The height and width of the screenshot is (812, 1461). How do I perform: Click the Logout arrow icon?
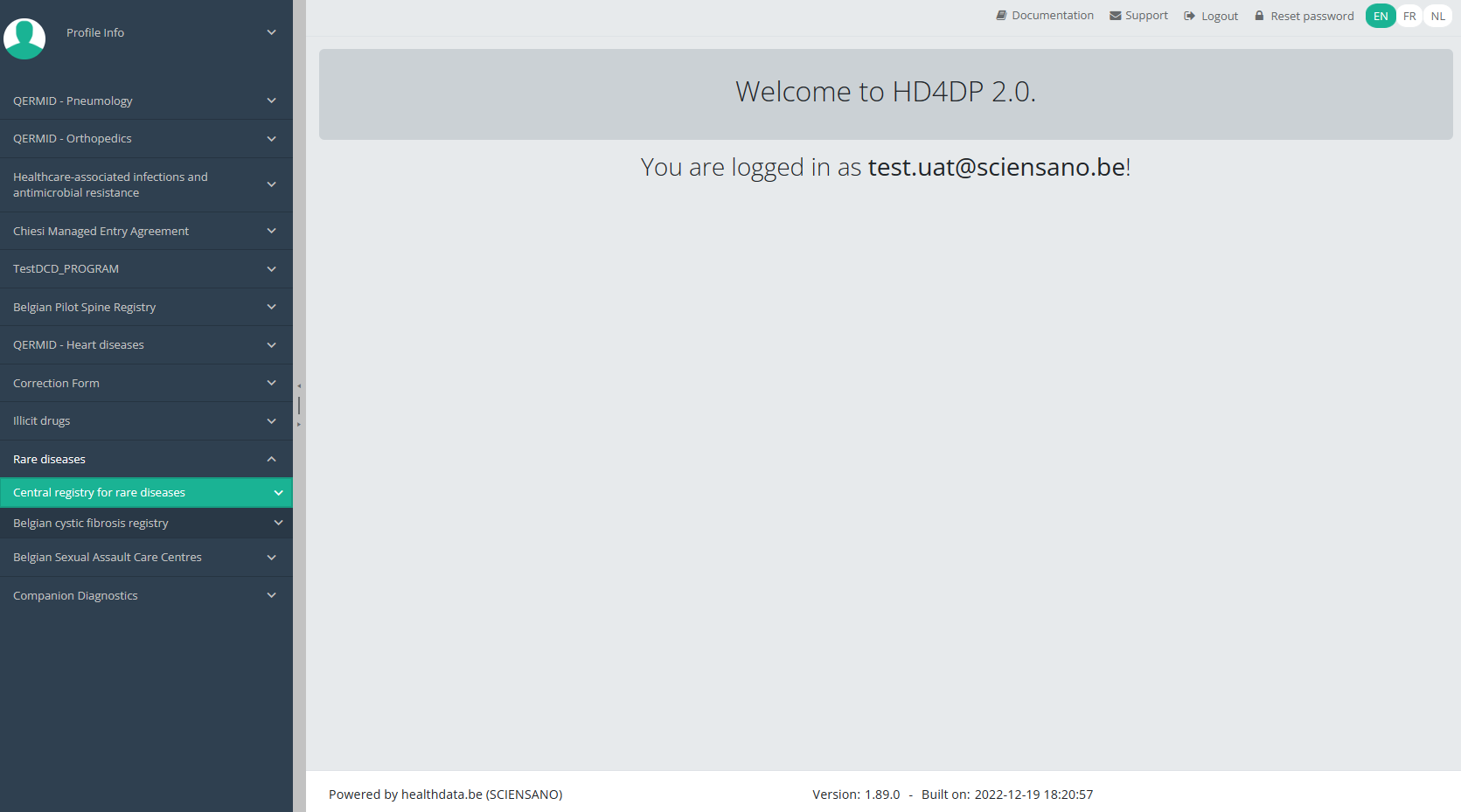(1189, 16)
